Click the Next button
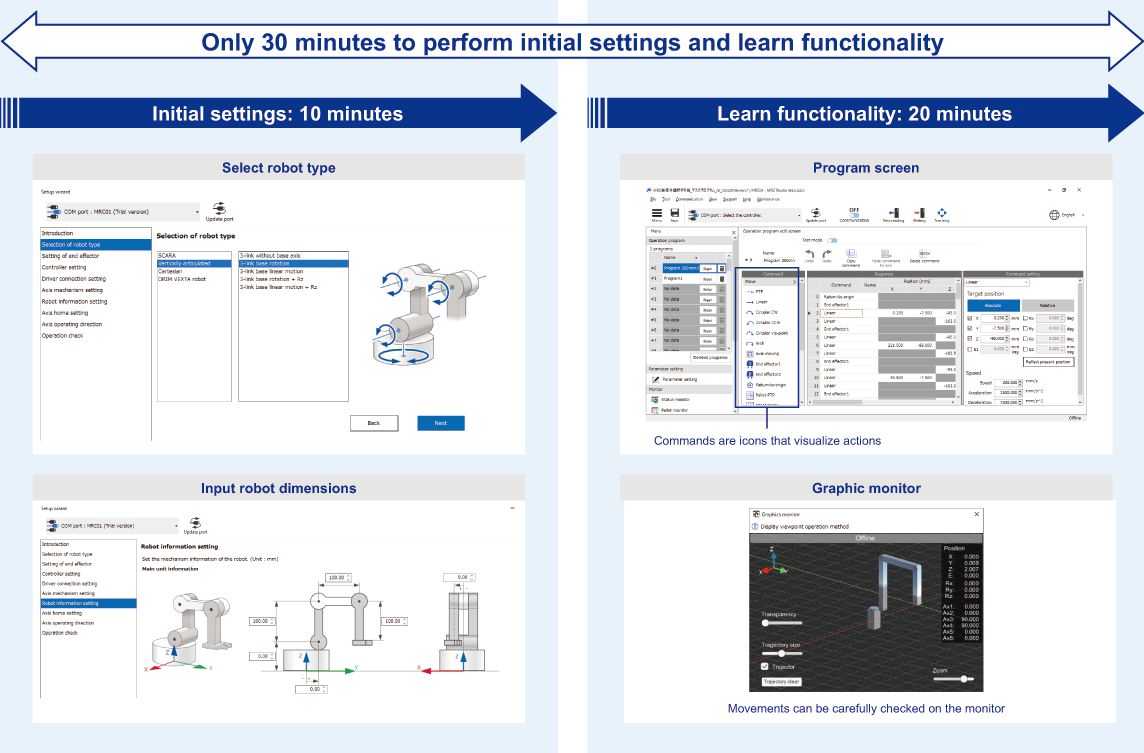The width and height of the screenshot is (1144, 753). tap(441, 423)
